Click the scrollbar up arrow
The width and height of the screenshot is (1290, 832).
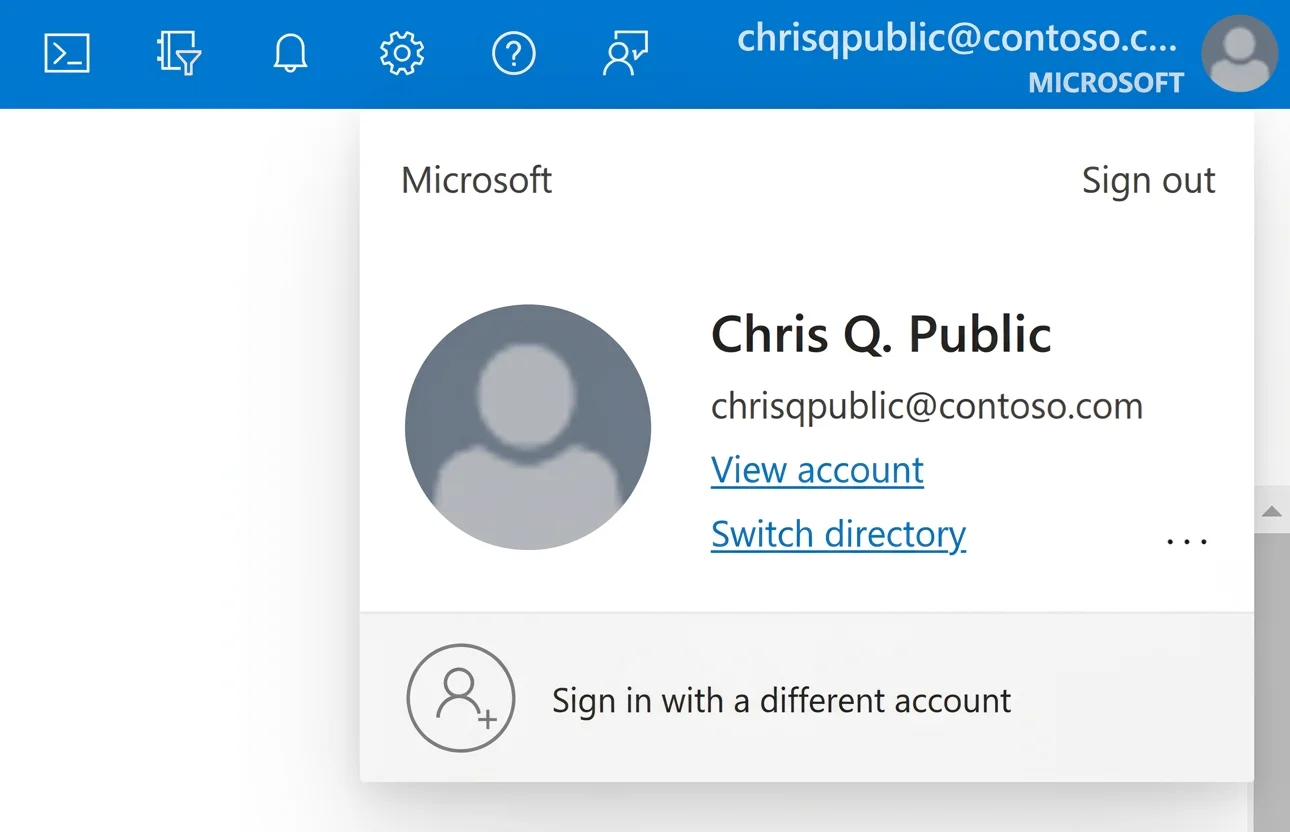(x=1271, y=512)
